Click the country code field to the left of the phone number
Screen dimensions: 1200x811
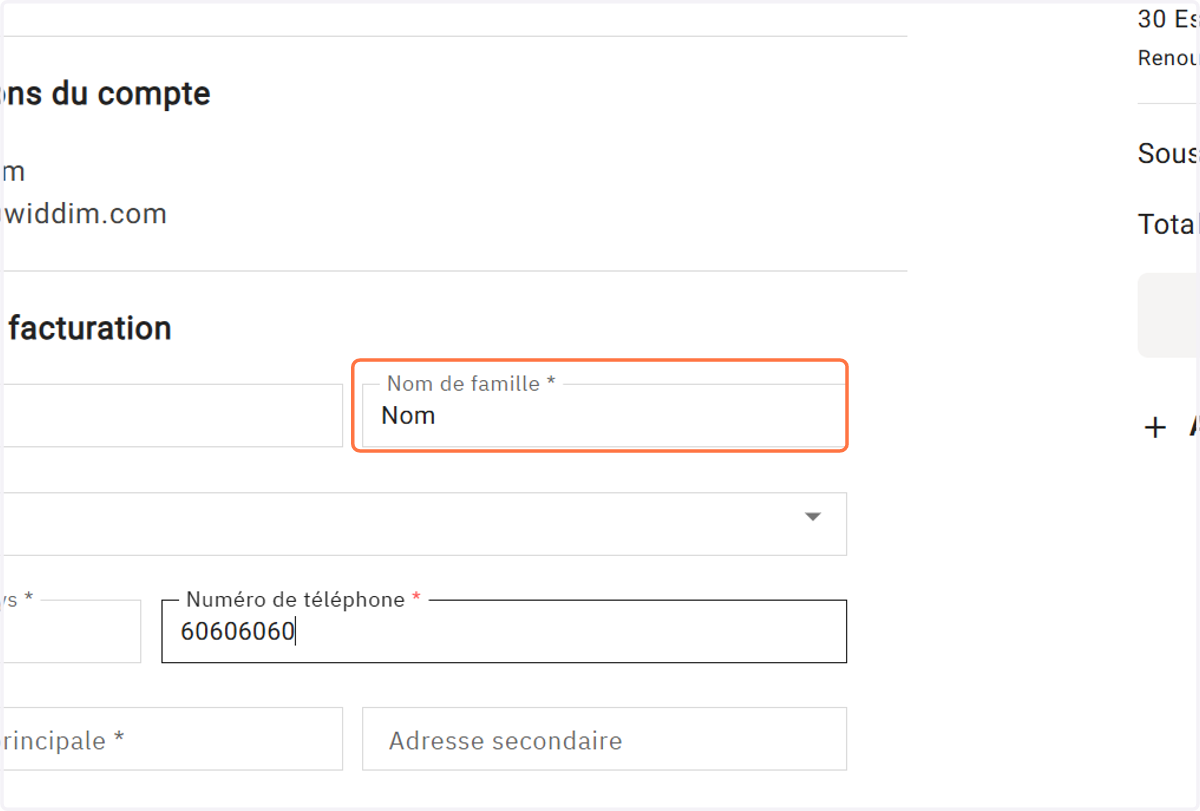pyautogui.click(x=71, y=631)
